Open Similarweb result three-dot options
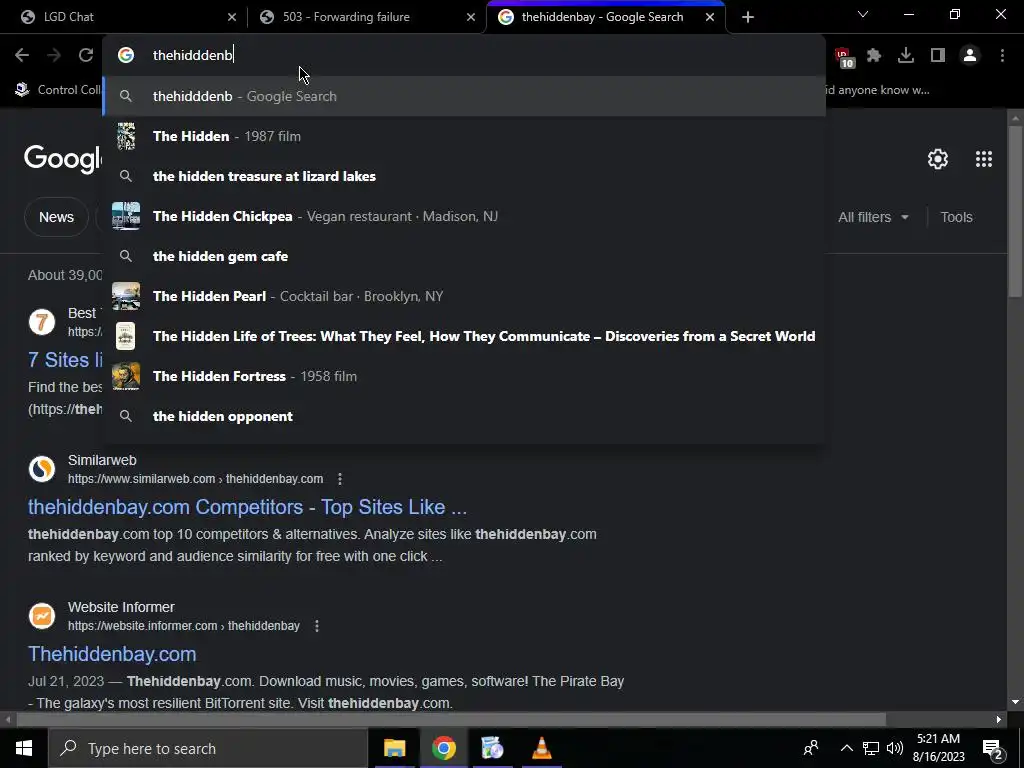The width and height of the screenshot is (1024, 768). 340,479
